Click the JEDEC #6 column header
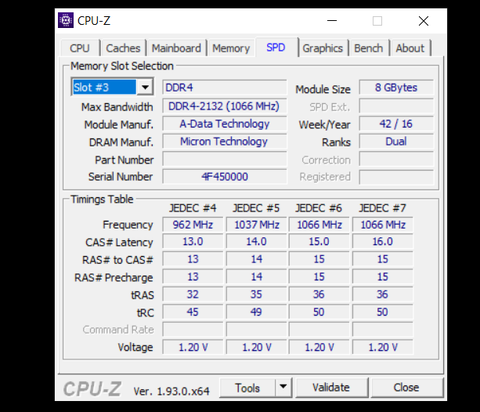 [x=319, y=208]
